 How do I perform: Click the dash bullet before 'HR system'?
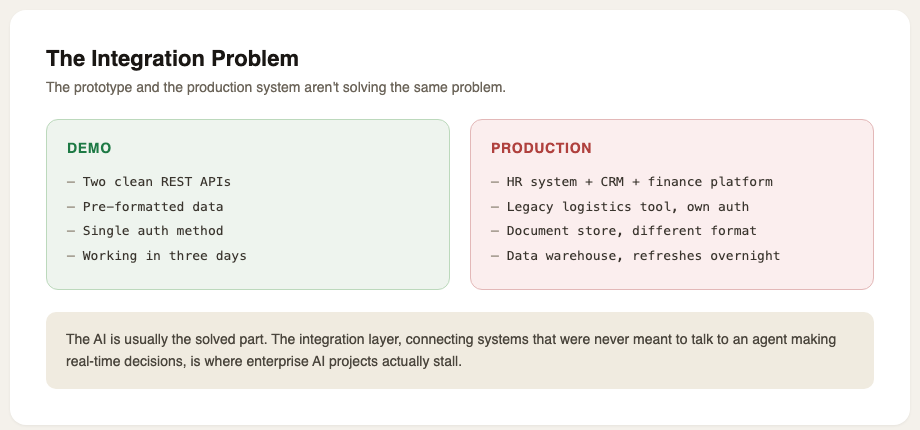pyautogui.click(x=495, y=182)
